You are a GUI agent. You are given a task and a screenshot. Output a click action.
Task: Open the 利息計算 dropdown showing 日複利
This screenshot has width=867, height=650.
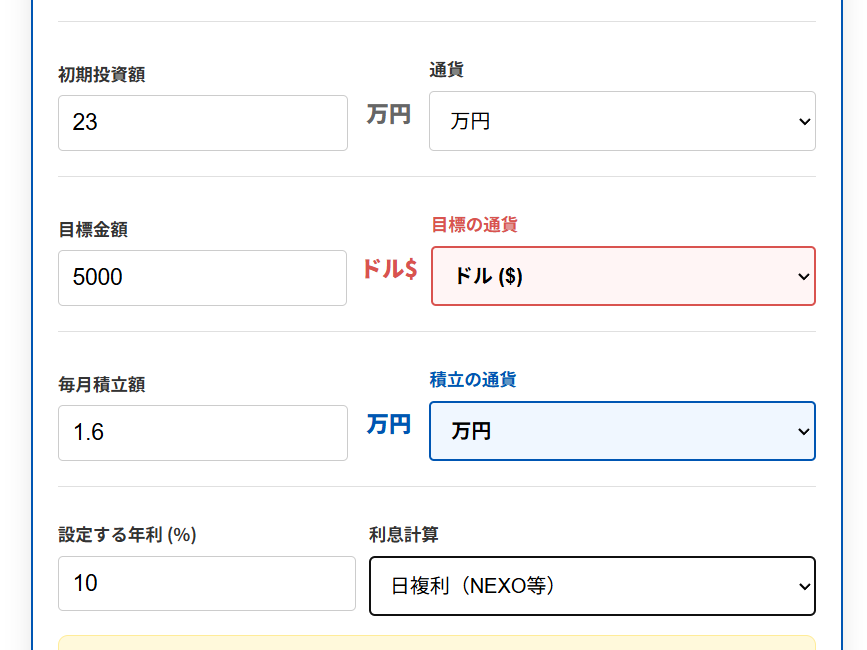coord(591,586)
